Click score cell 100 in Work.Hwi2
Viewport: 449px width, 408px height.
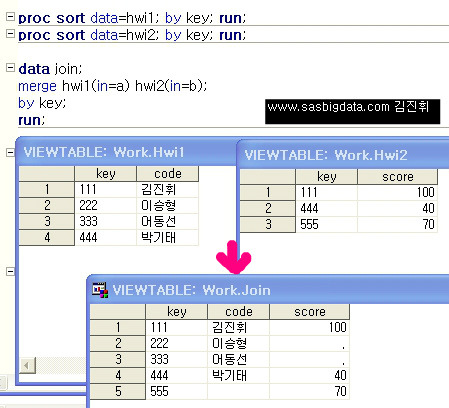tap(397, 192)
